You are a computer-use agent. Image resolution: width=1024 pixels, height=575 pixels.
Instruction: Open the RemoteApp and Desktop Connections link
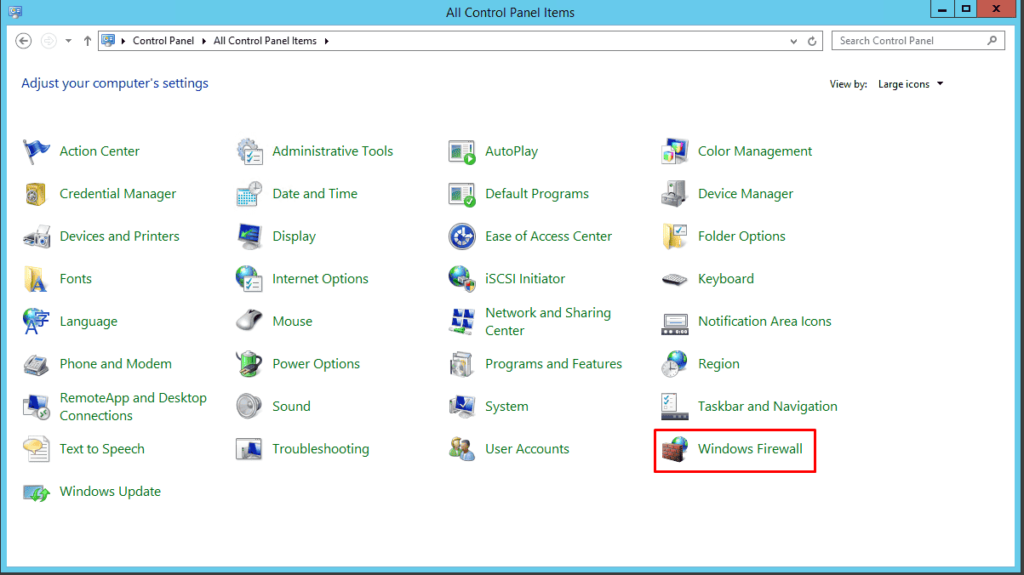(133, 406)
